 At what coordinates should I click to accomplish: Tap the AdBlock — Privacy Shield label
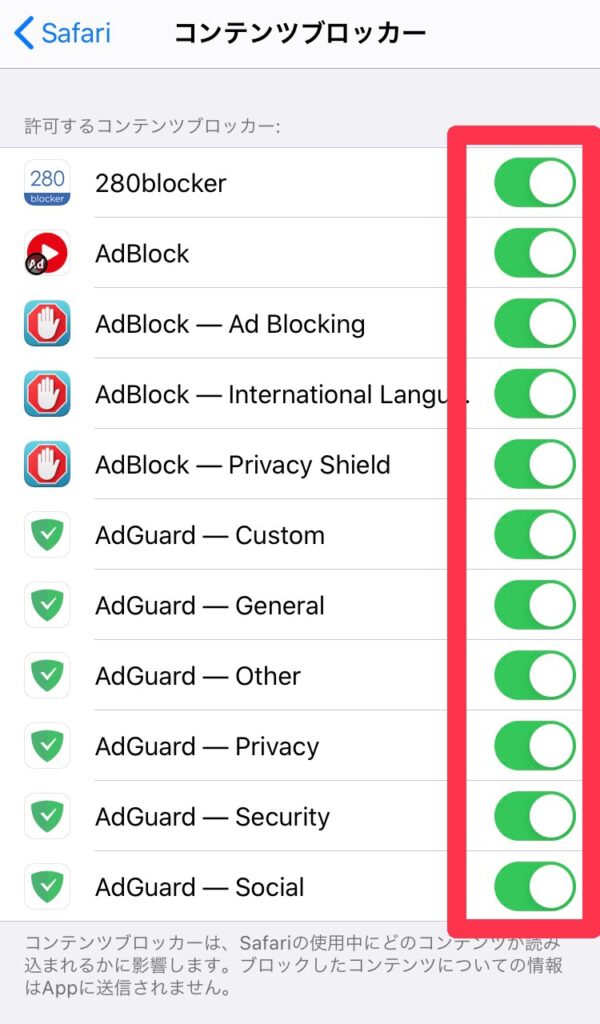(x=242, y=465)
